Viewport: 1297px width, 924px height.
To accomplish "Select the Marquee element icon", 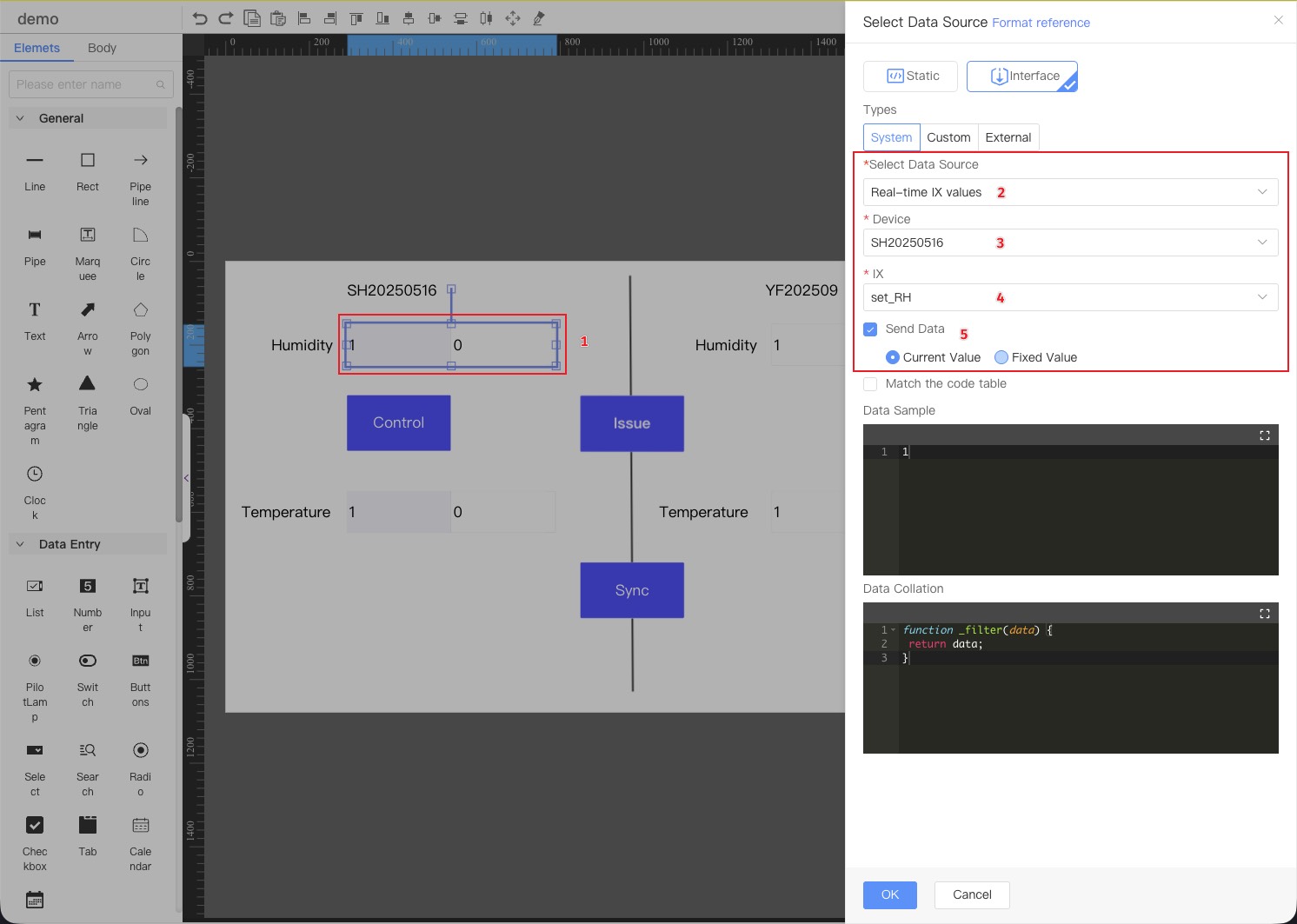I will coord(88,236).
